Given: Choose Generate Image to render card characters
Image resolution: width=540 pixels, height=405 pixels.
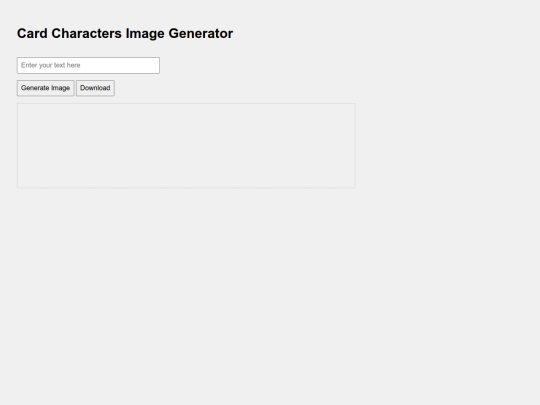Looking at the screenshot, I should tap(45, 88).
